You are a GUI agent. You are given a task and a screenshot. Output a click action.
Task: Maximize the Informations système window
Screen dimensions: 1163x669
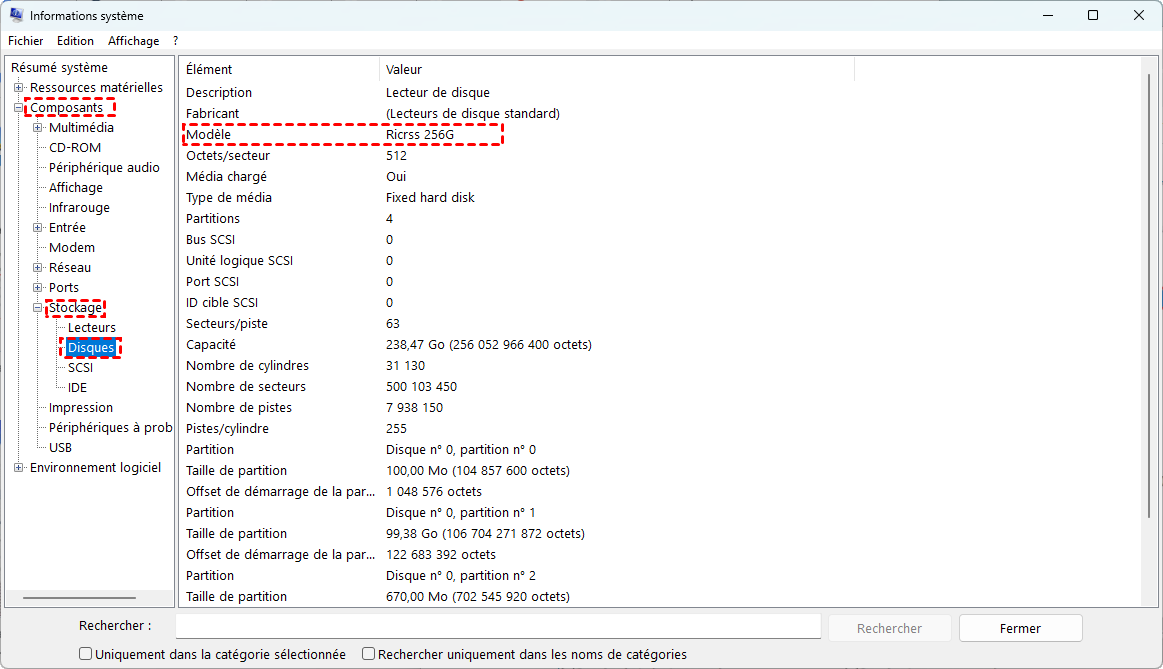pos(1093,15)
